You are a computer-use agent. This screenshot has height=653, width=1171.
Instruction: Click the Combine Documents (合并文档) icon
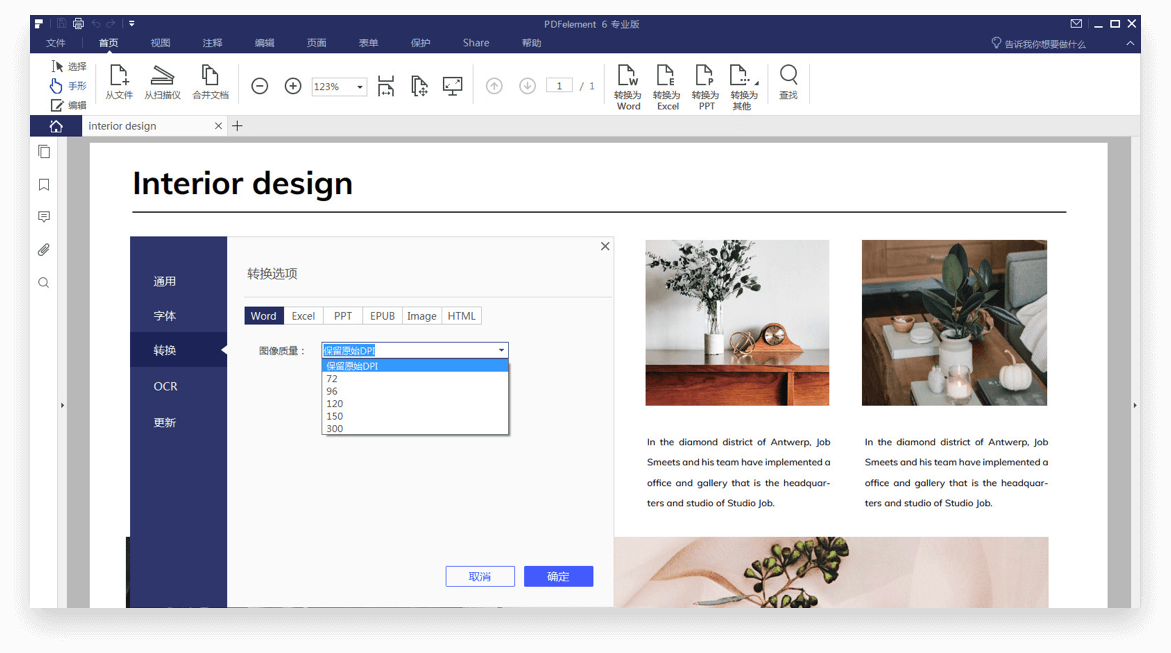pos(210,77)
